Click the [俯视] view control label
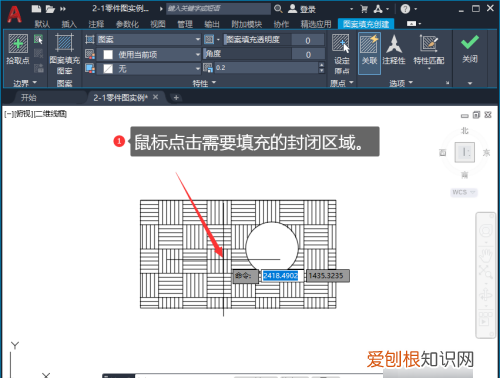Screen dimensions: 500x378 click(25, 114)
